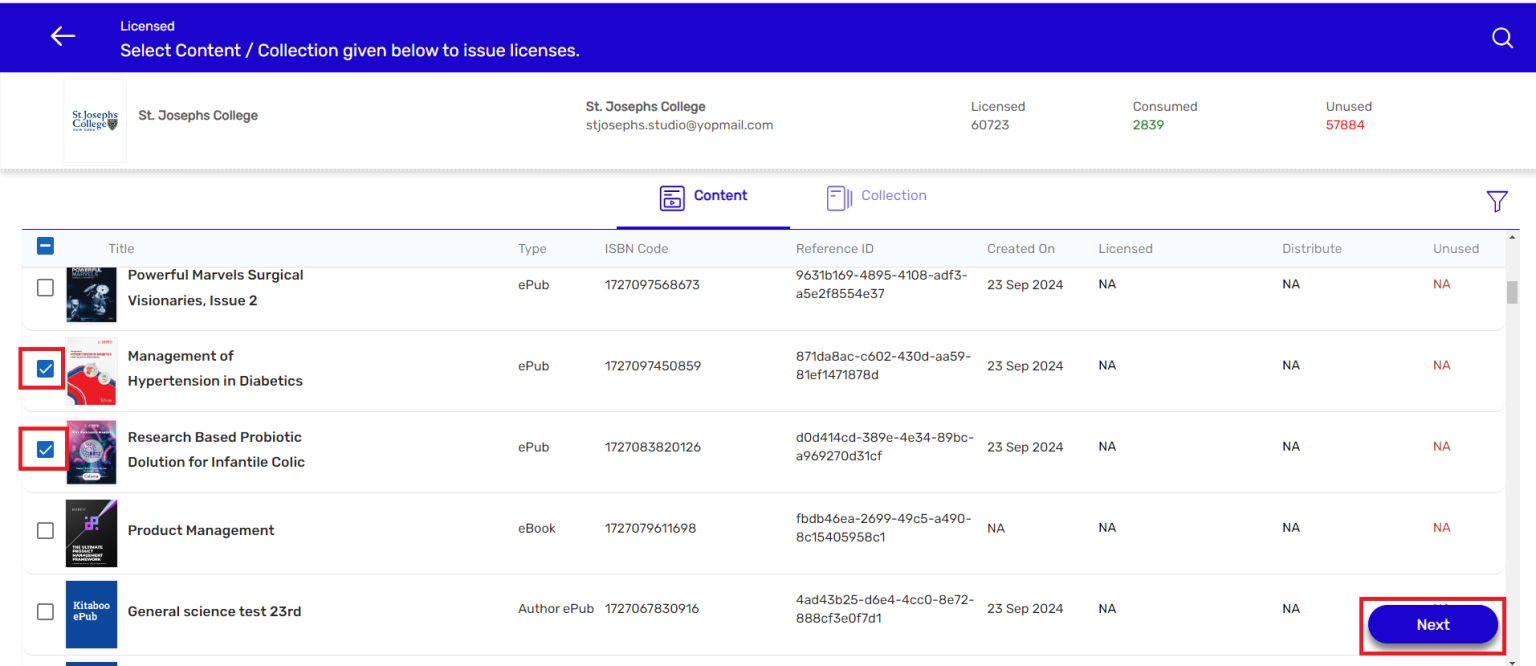The width and height of the screenshot is (1536, 666).
Task: Click reference ID starting fbdb46ea
Action: (x=884, y=528)
